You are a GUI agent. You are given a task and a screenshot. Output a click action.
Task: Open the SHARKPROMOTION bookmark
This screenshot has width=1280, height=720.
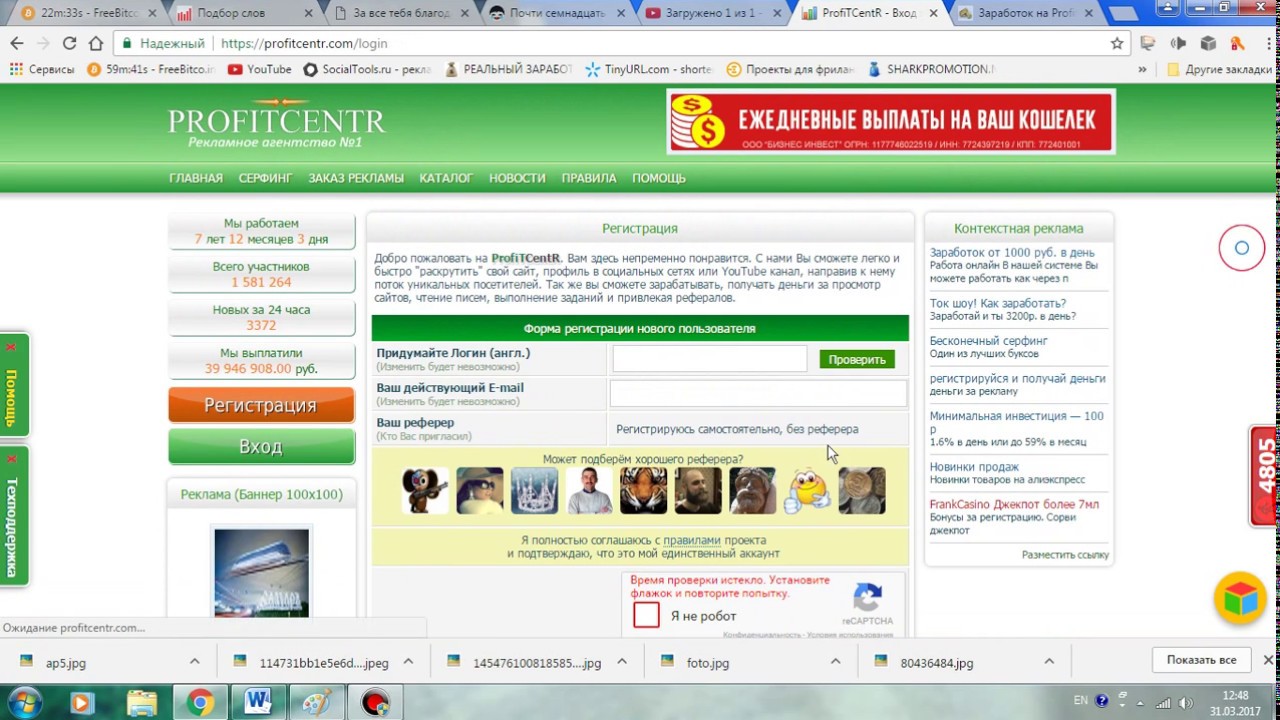(x=931, y=69)
